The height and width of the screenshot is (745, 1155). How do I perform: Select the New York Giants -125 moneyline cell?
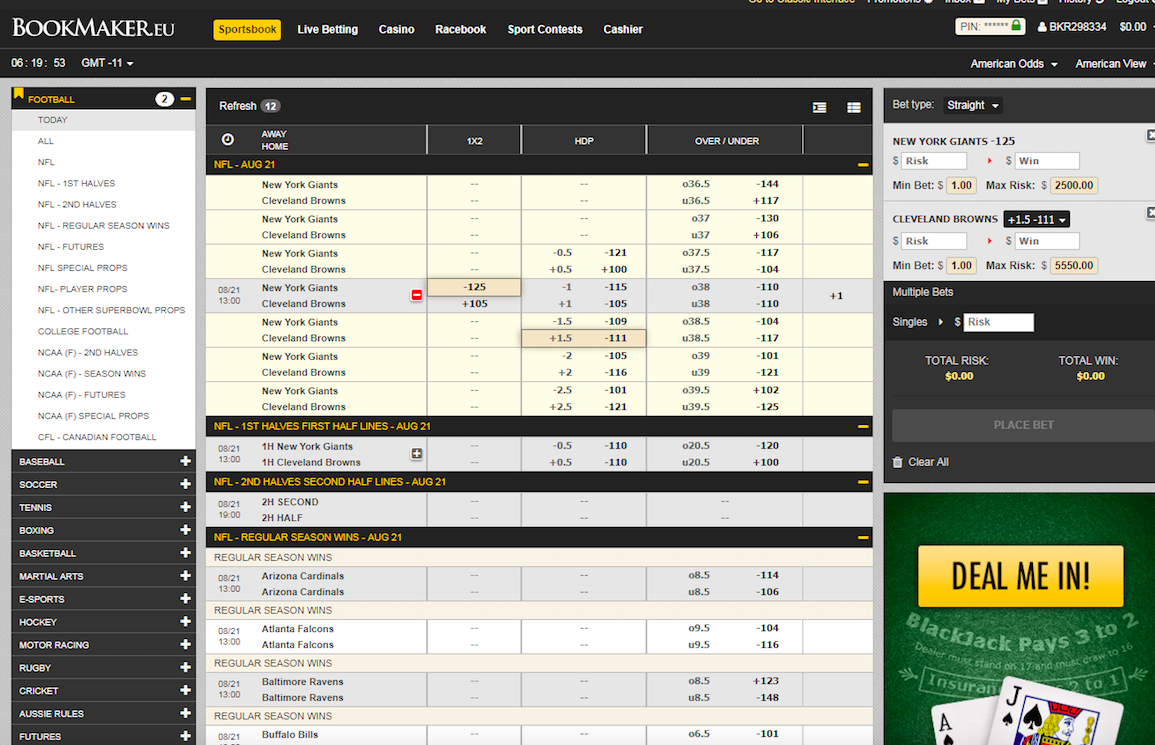click(474, 287)
